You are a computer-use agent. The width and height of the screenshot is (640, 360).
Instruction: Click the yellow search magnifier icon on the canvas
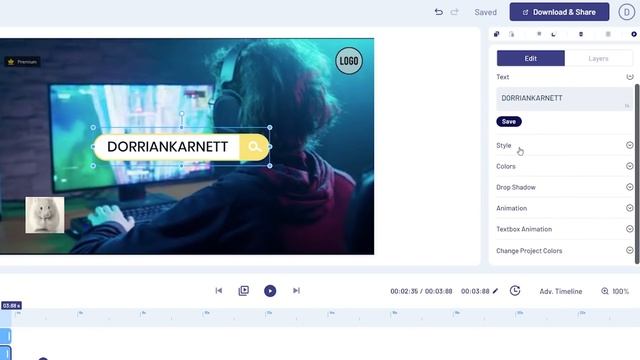[254, 147]
